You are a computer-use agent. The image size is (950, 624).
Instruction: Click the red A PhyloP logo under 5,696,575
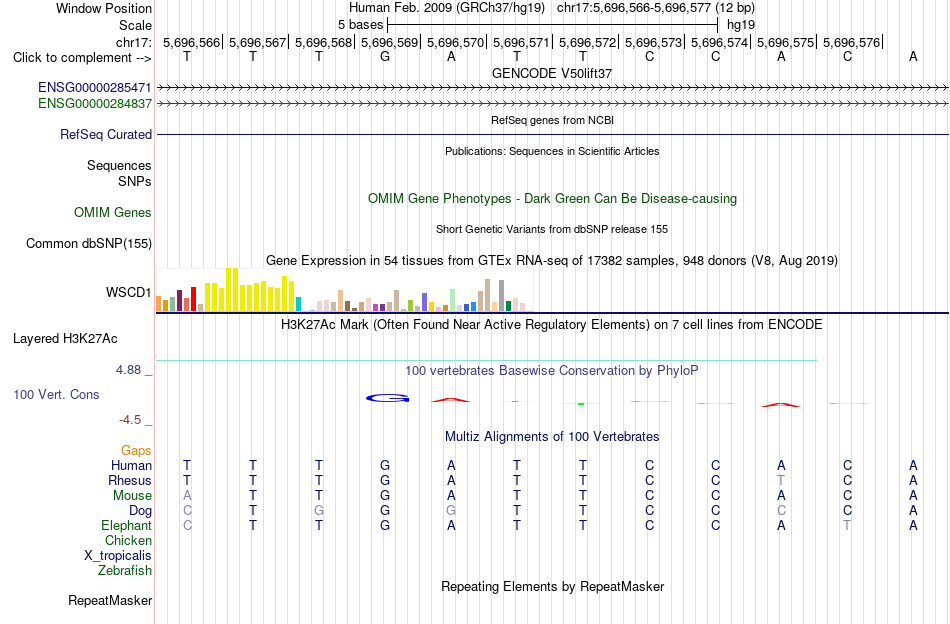click(x=781, y=405)
